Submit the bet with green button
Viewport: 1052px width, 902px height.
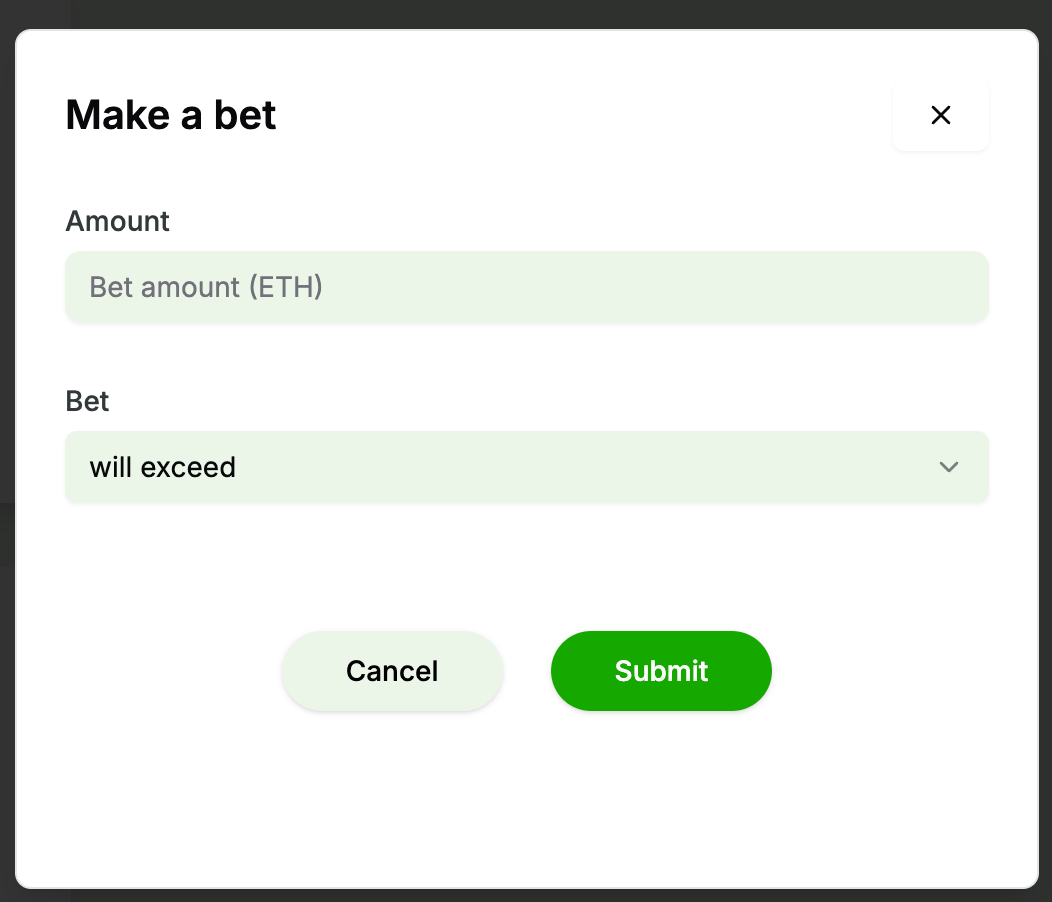[661, 670]
